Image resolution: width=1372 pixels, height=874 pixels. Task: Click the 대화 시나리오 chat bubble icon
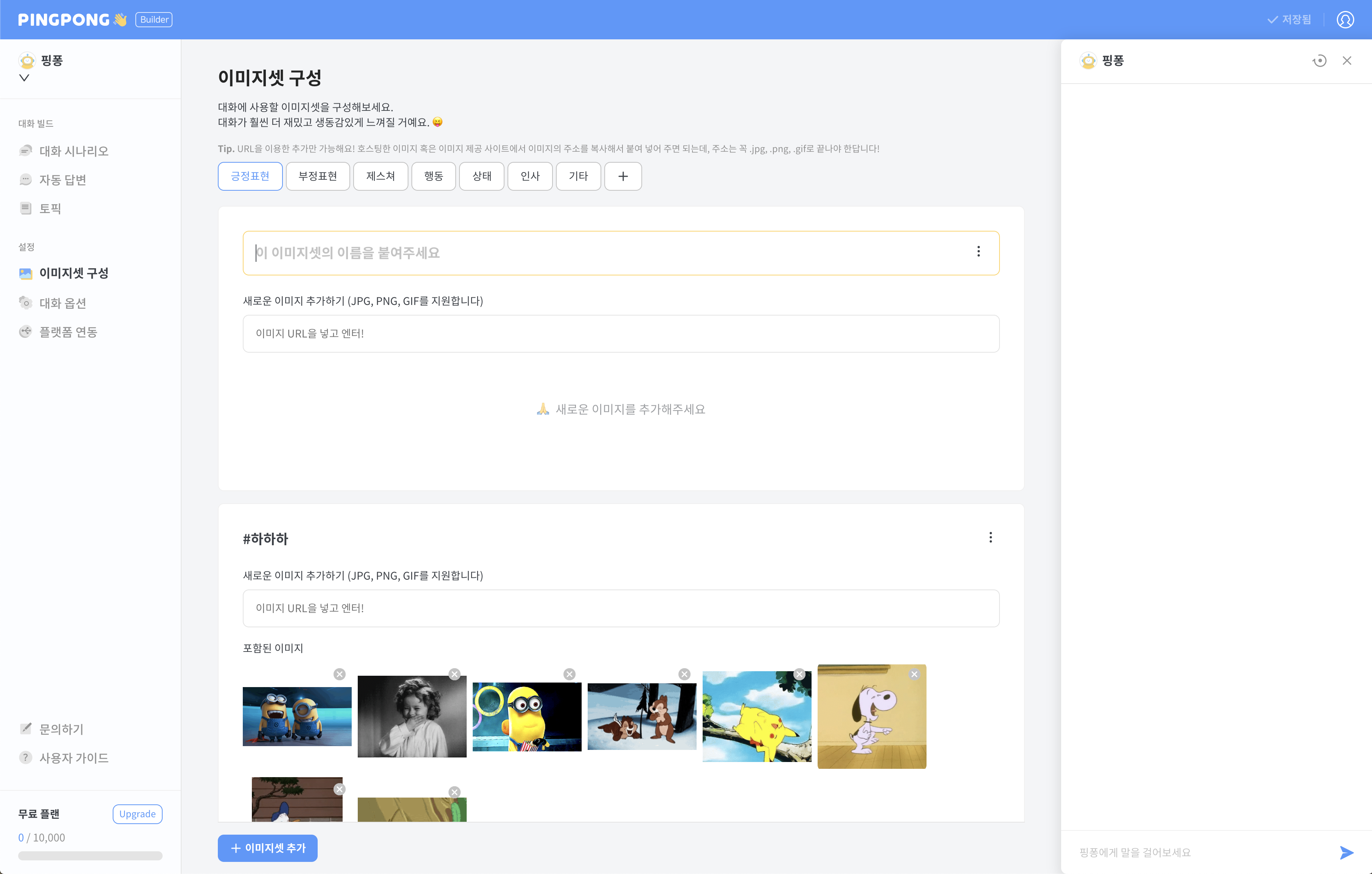(26, 151)
